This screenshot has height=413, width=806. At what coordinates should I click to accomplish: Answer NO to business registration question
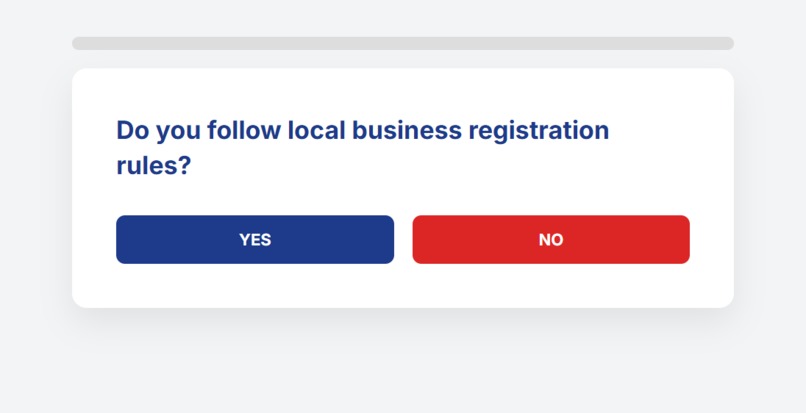(x=551, y=240)
